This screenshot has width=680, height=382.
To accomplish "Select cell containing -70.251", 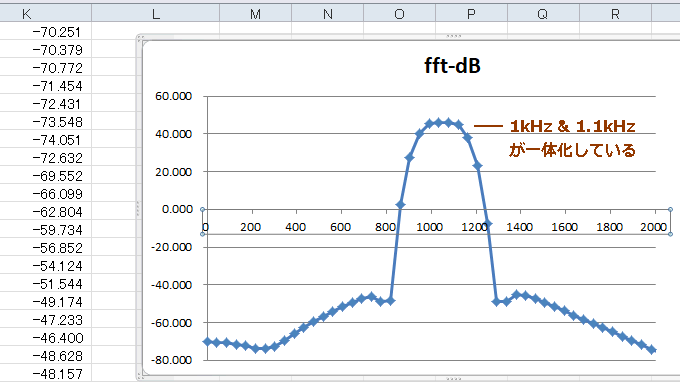I will [x=46, y=32].
